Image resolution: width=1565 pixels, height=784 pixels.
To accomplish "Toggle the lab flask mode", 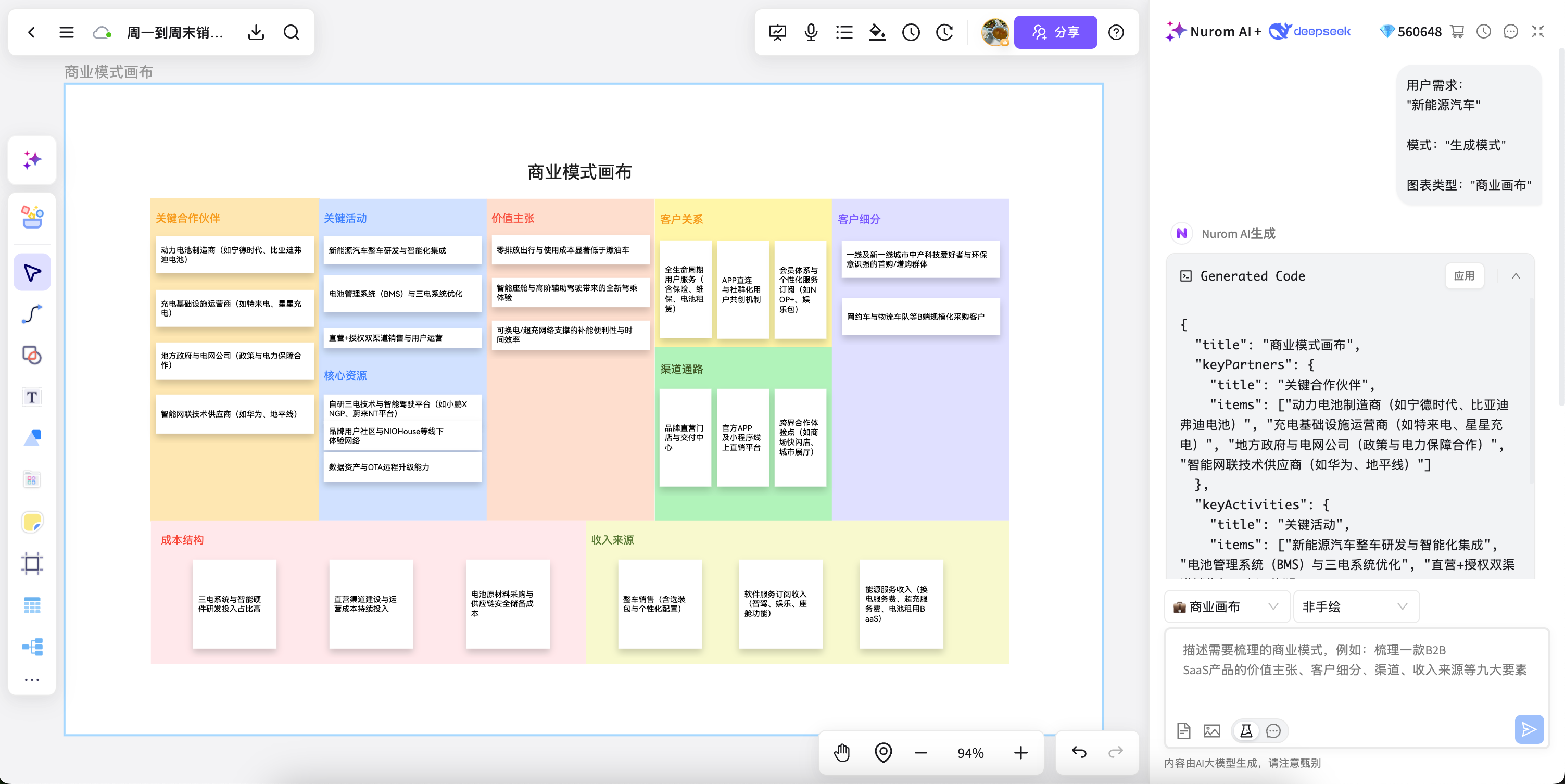I will 1246,730.
